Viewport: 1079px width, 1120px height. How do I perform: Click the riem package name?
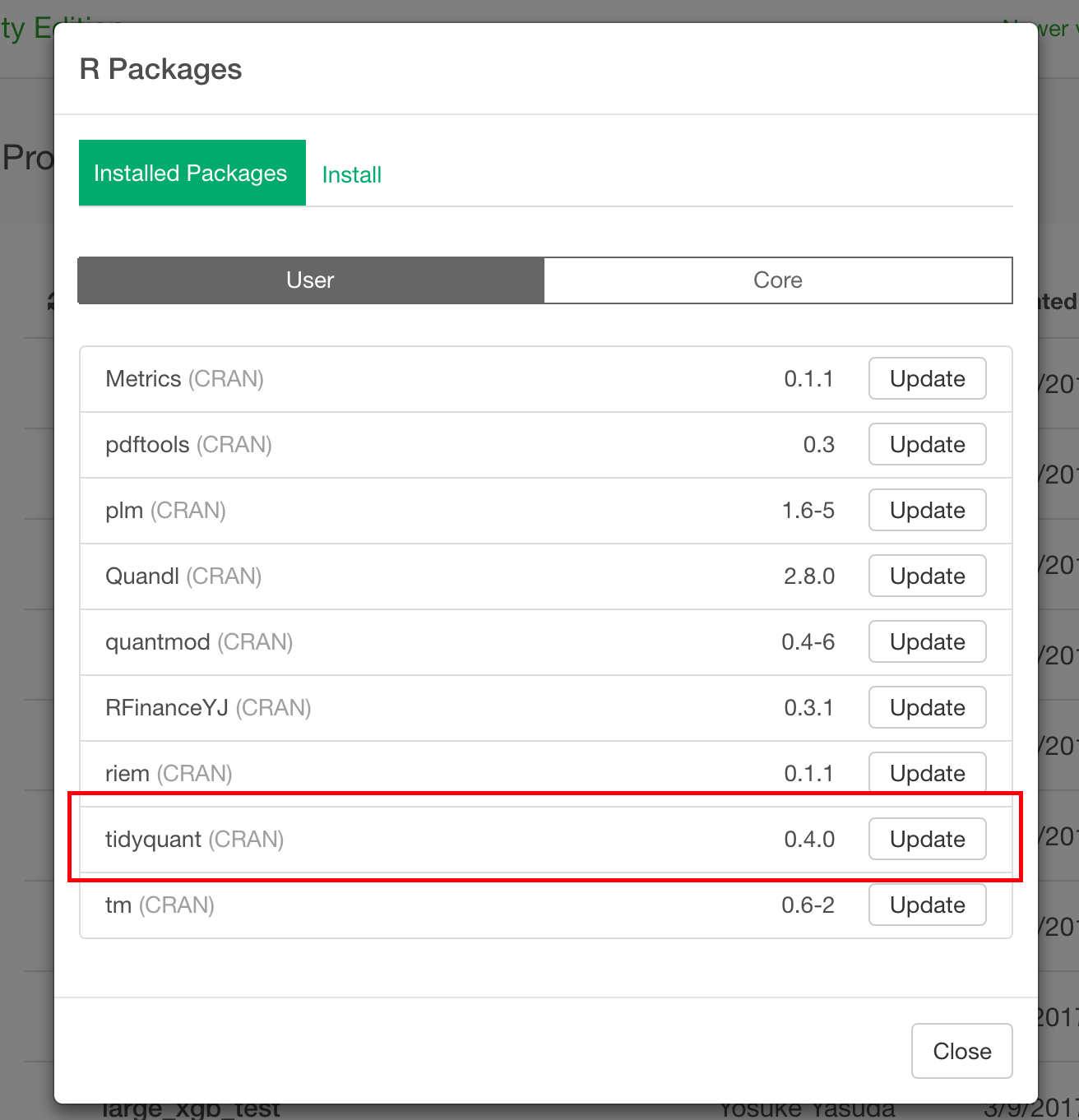126,773
